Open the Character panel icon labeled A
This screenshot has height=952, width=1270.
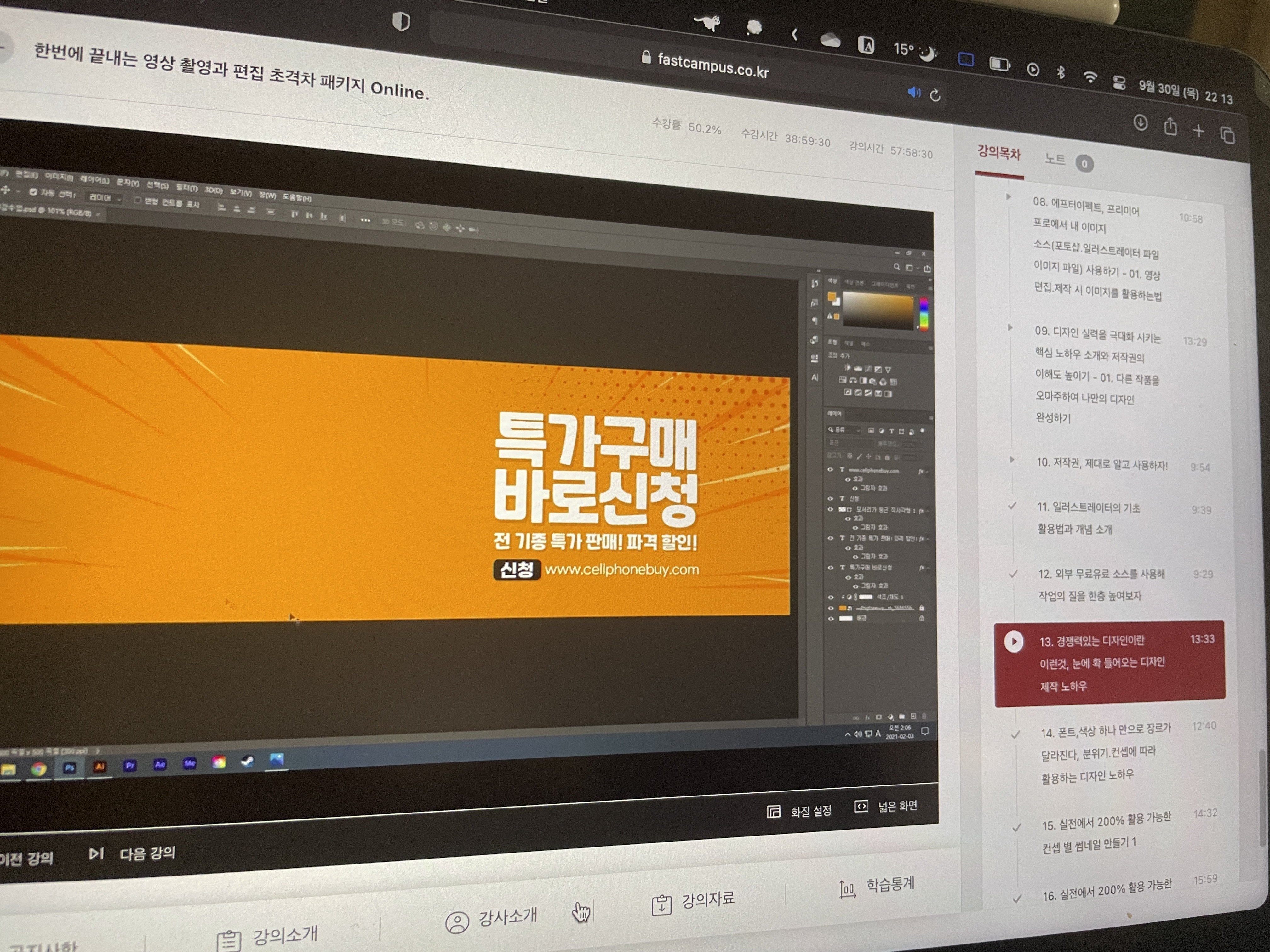(815, 377)
